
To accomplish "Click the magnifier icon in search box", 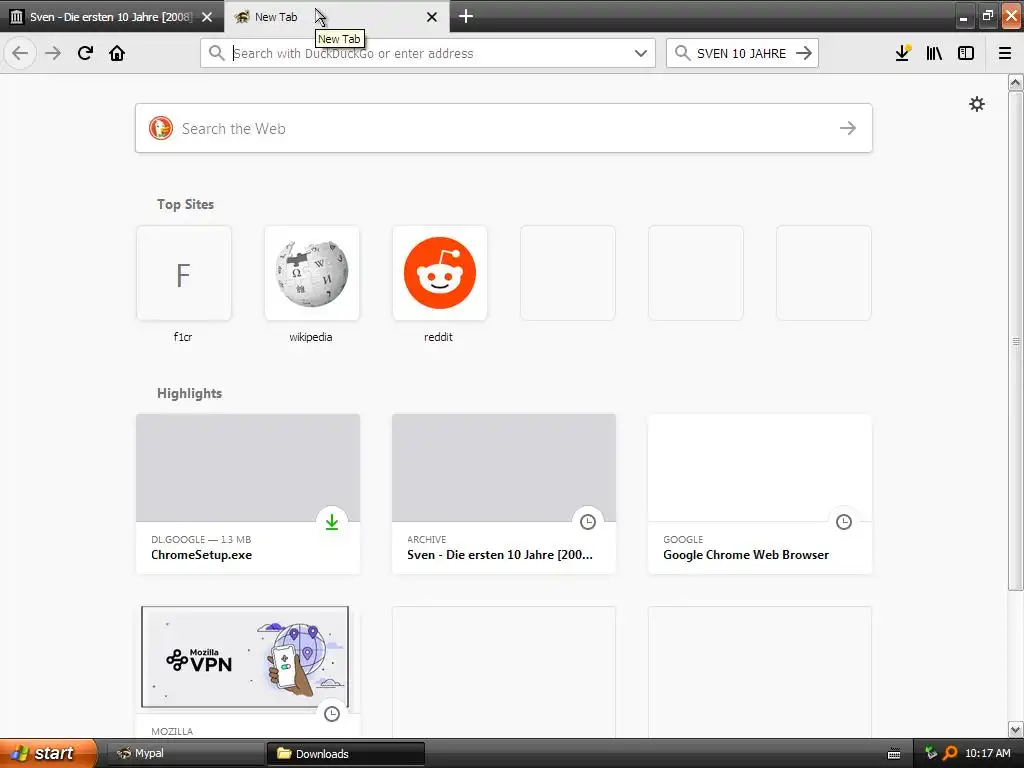I will click(x=682, y=53).
